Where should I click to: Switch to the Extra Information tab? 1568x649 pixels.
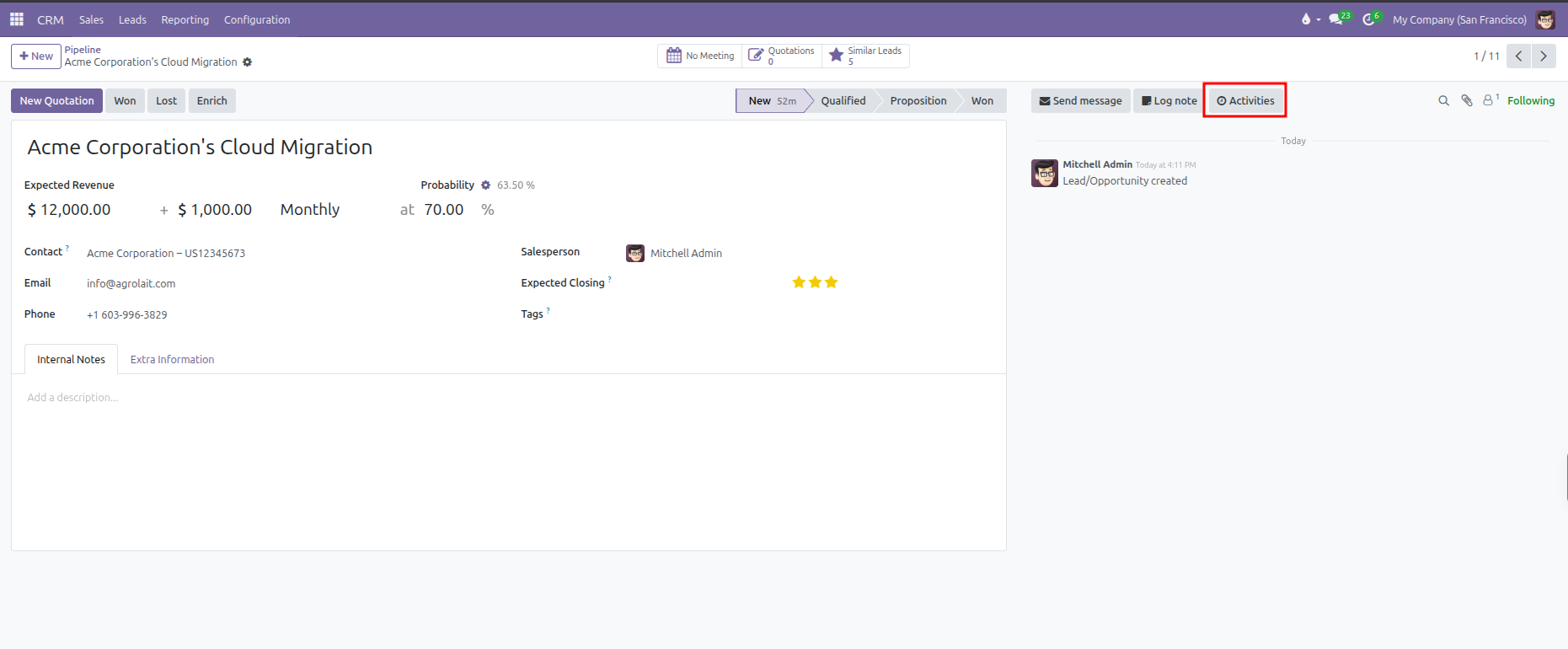tap(172, 360)
